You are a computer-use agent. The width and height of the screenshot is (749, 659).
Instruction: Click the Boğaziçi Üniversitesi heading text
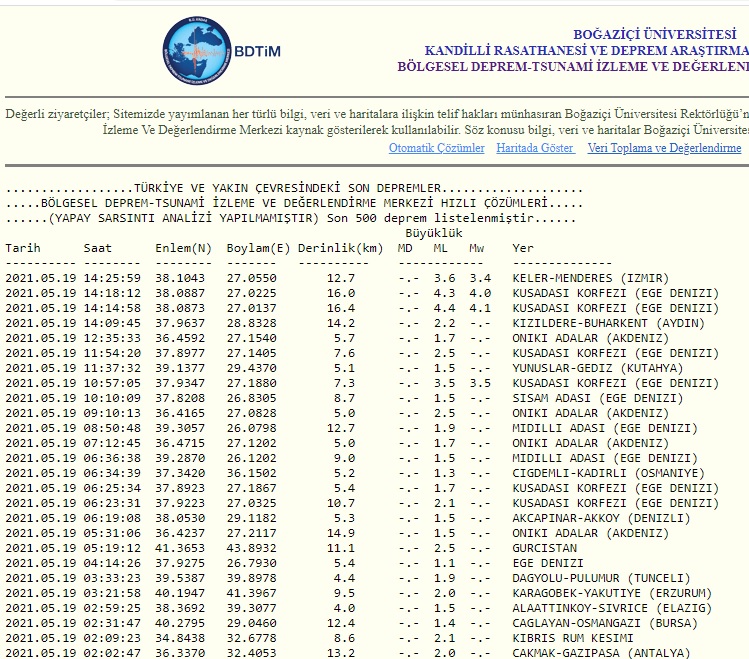point(660,34)
